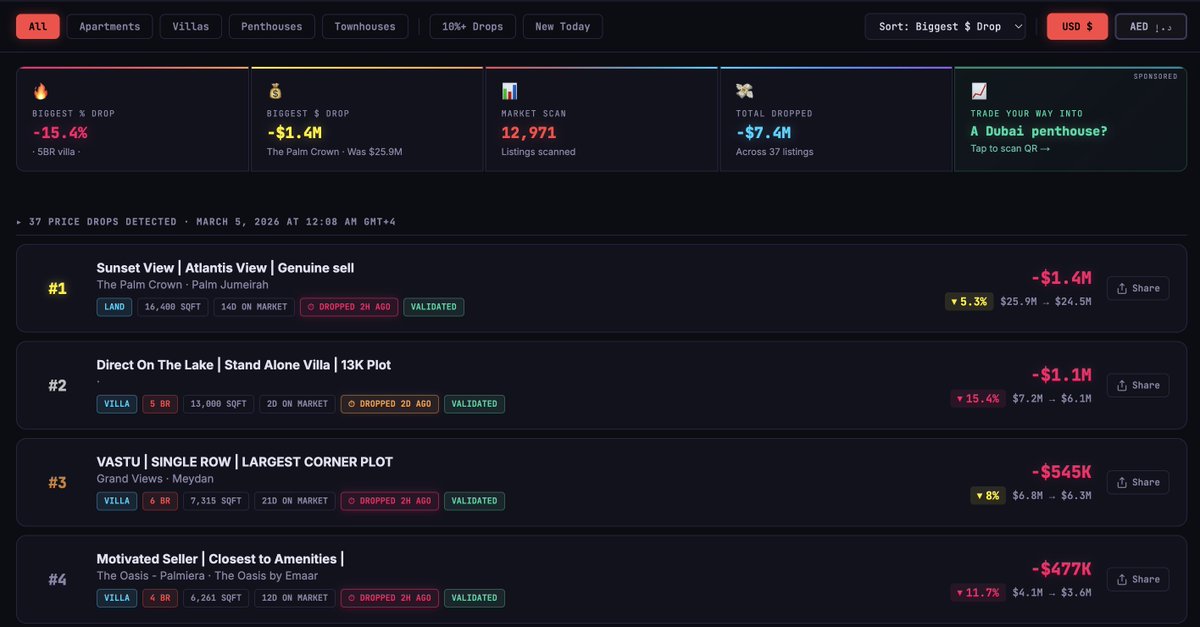Filter listings by Penthouses
The height and width of the screenshot is (627, 1200).
click(272, 27)
